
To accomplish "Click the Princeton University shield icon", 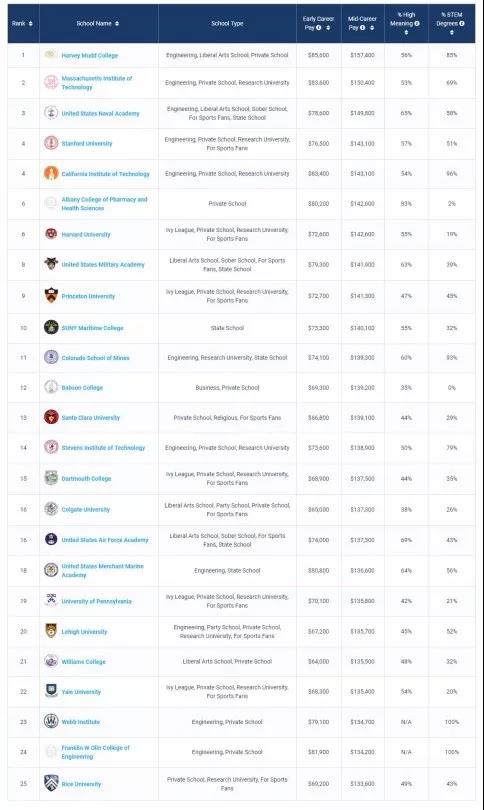I will (x=51, y=295).
